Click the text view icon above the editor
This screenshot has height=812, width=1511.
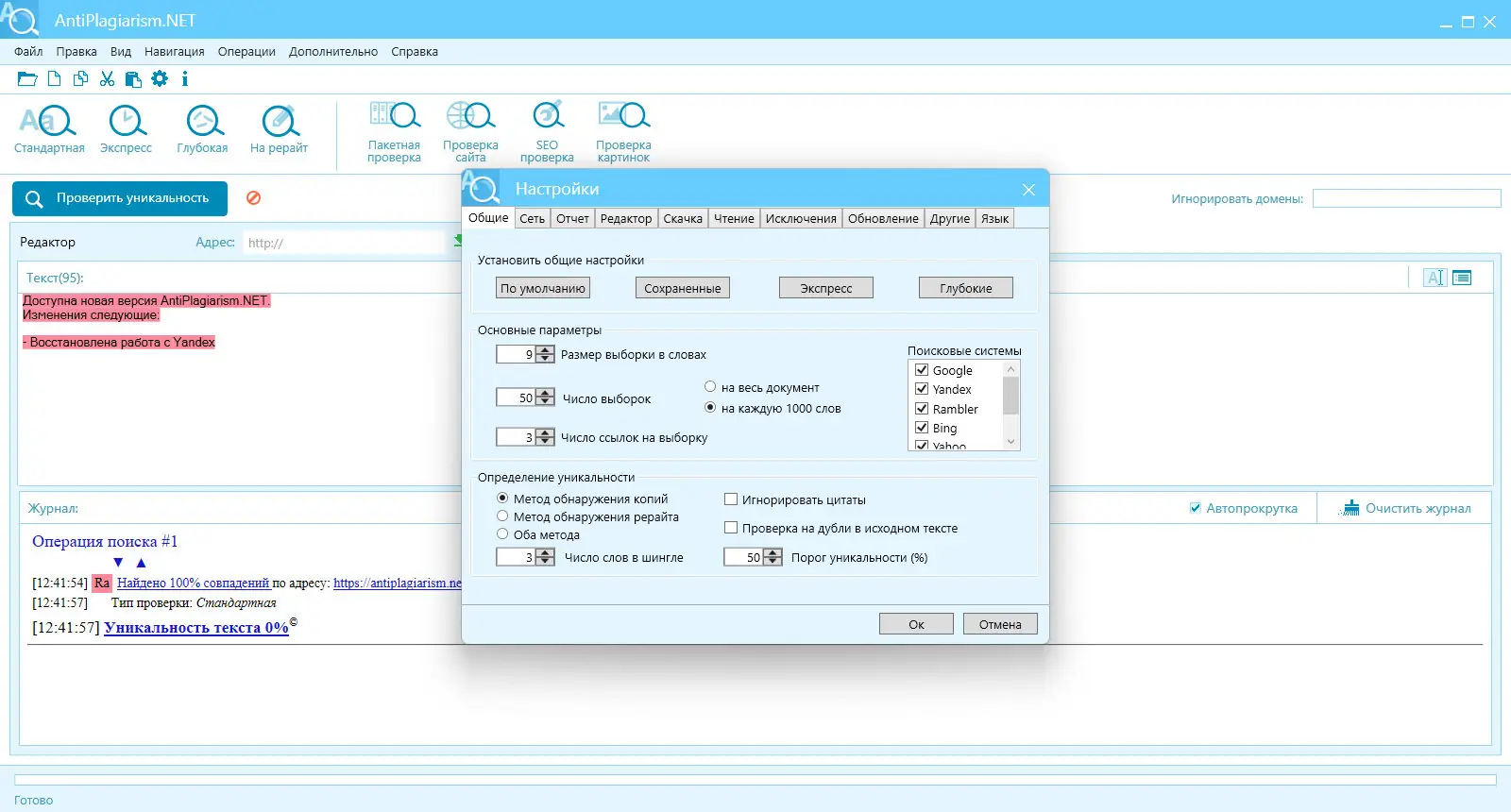pos(1435,278)
